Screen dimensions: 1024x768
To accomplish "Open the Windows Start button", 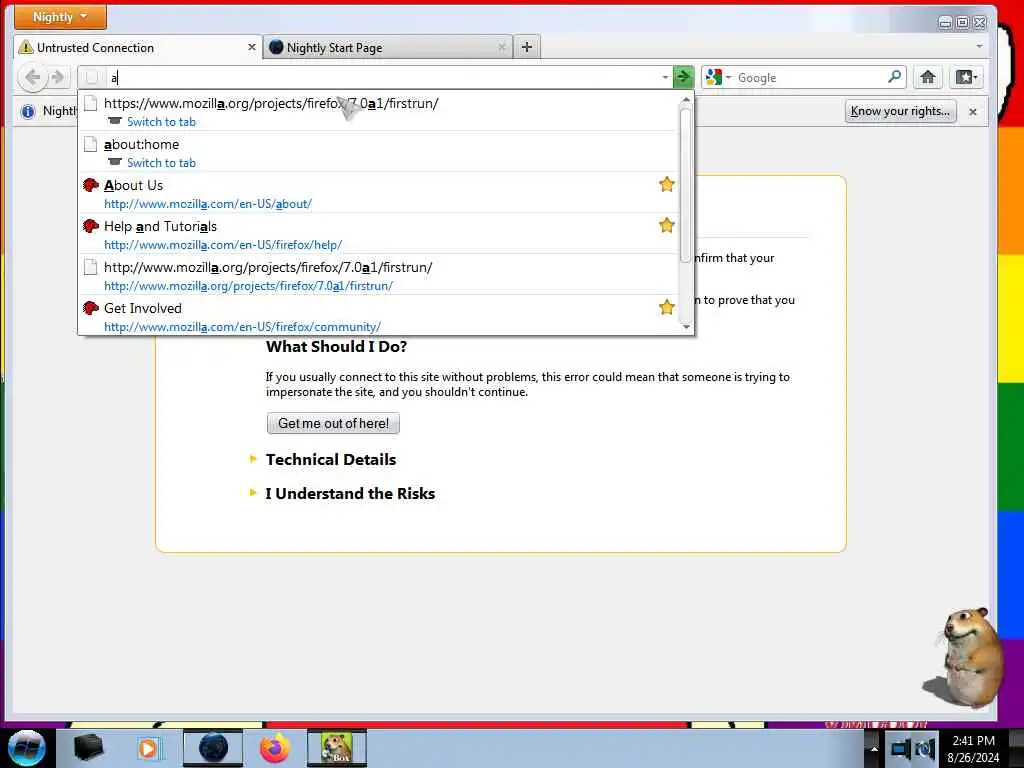I will pyautogui.click(x=27, y=748).
